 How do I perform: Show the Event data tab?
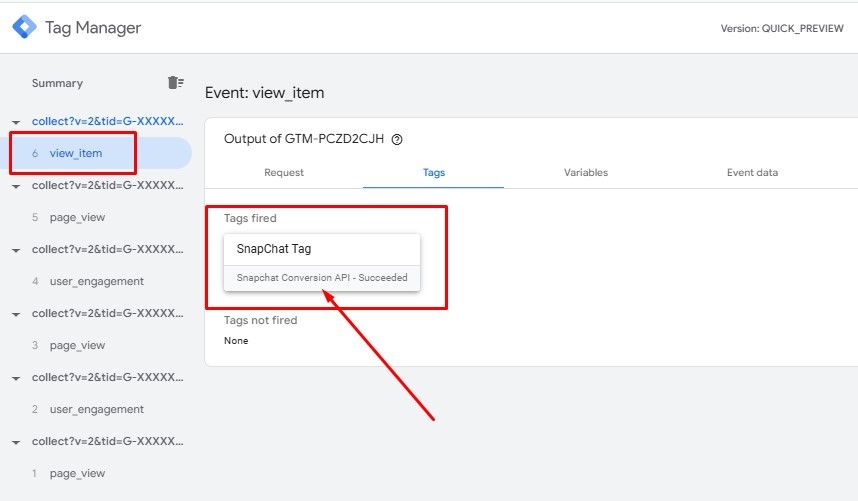(x=752, y=172)
